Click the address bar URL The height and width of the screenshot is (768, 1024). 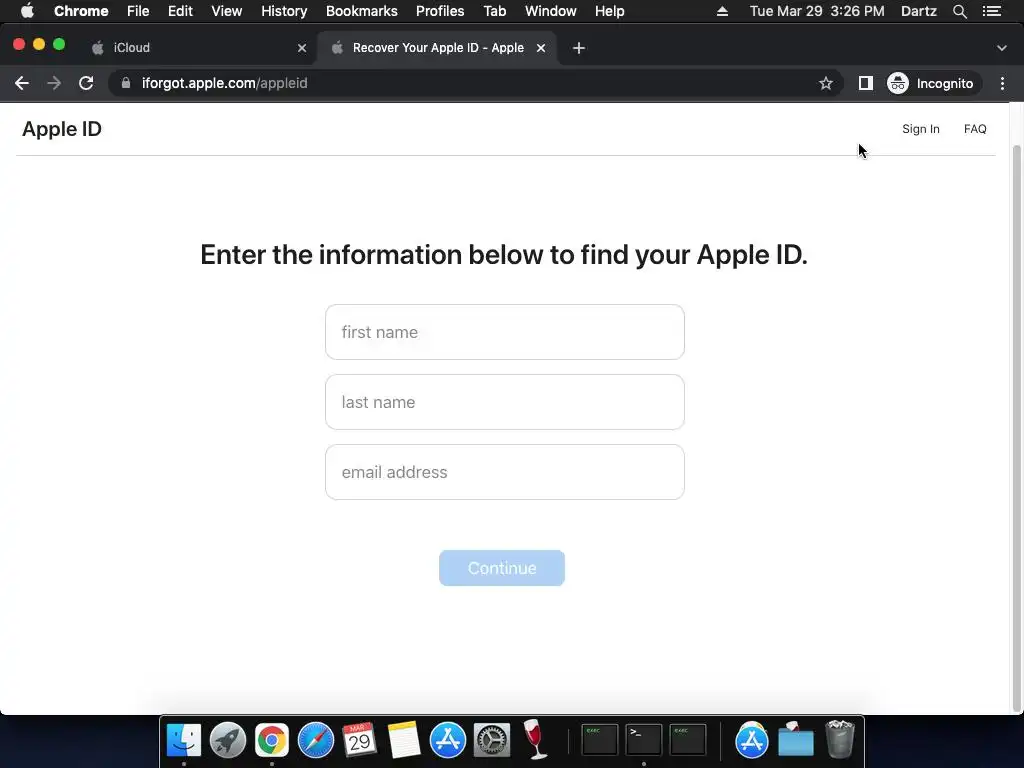(x=225, y=83)
